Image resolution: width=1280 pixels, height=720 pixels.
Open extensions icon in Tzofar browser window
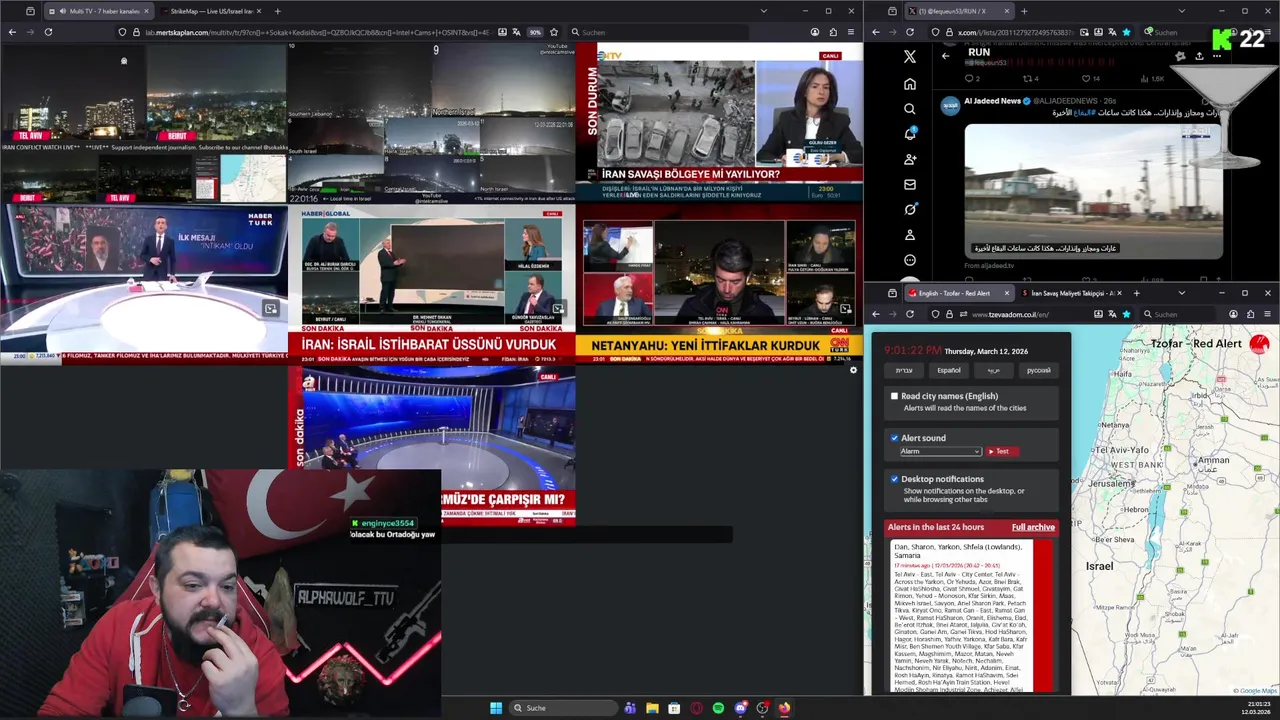pos(1250,314)
